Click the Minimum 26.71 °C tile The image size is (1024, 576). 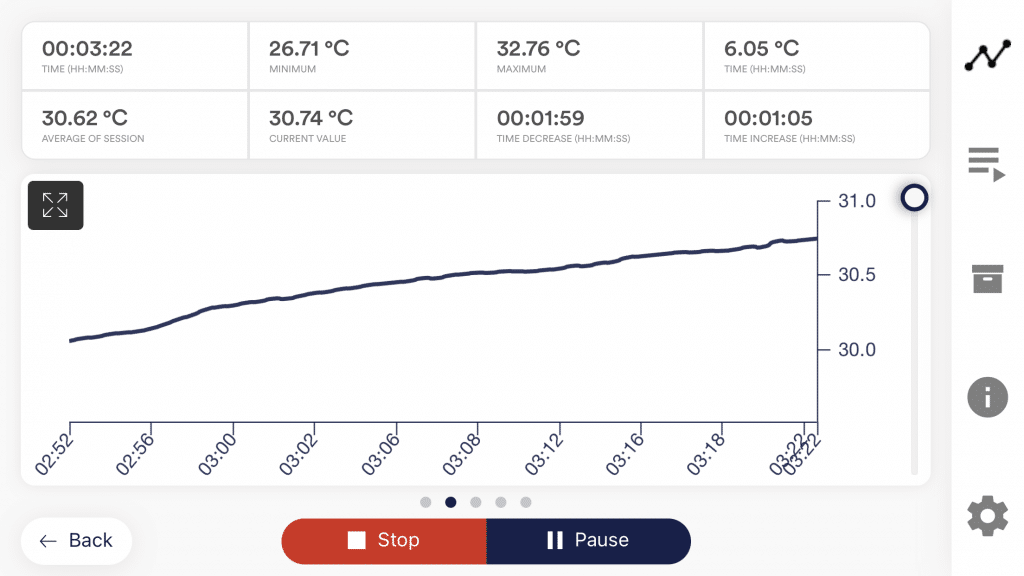[x=361, y=56]
